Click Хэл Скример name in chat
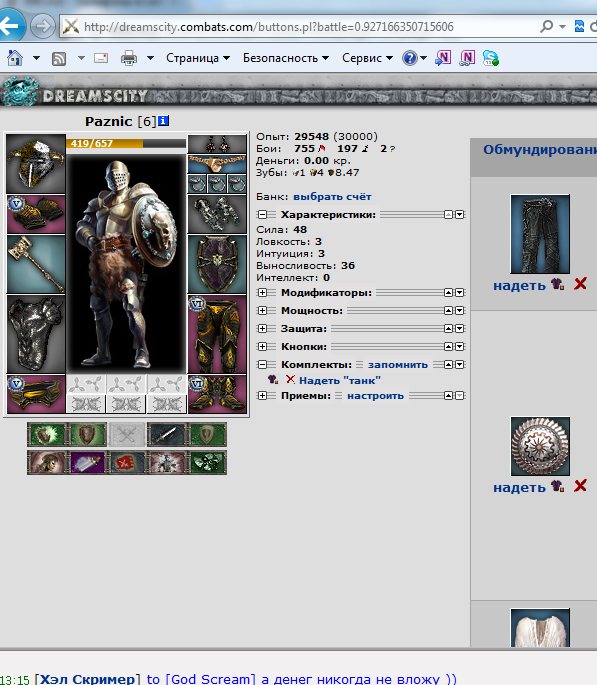The image size is (597, 685). (x=87, y=679)
